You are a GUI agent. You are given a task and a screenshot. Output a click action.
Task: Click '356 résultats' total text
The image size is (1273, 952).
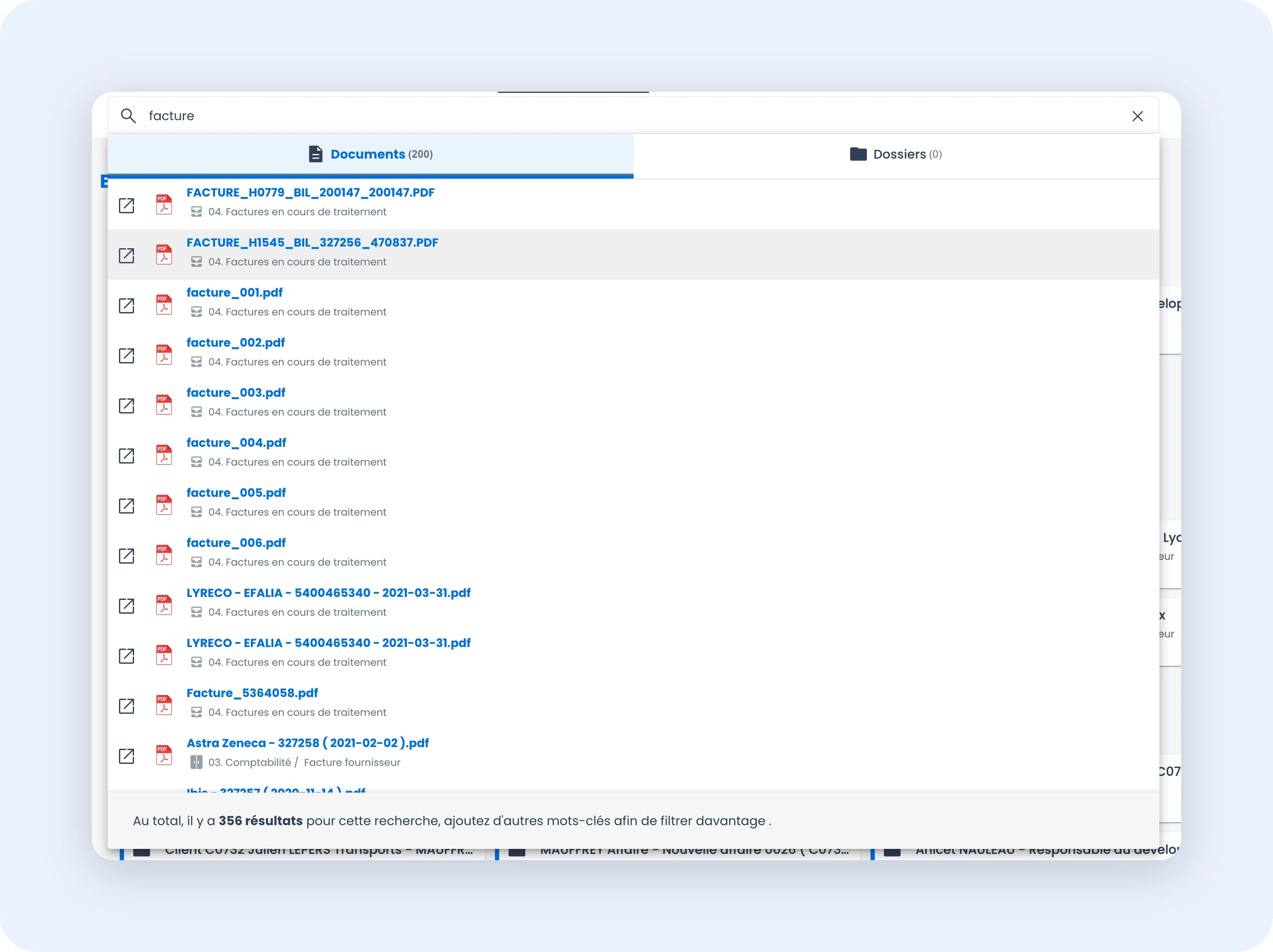261,820
